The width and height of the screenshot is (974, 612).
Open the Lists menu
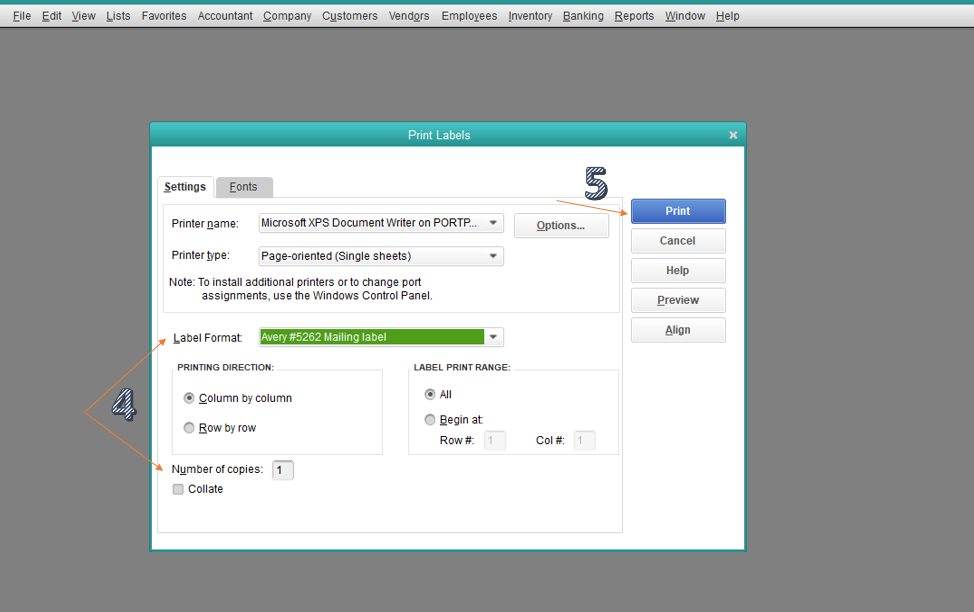point(118,16)
